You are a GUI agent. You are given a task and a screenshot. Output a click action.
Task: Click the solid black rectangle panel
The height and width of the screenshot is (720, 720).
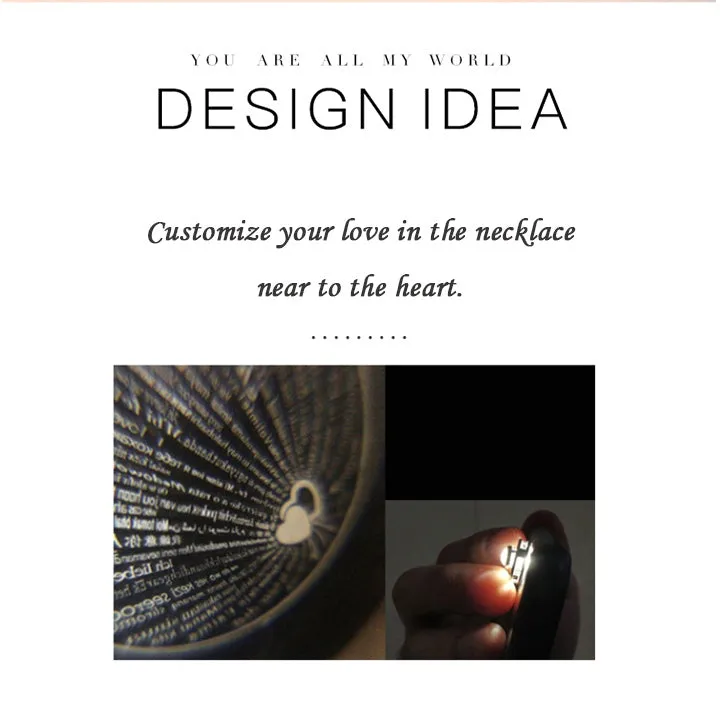point(490,433)
